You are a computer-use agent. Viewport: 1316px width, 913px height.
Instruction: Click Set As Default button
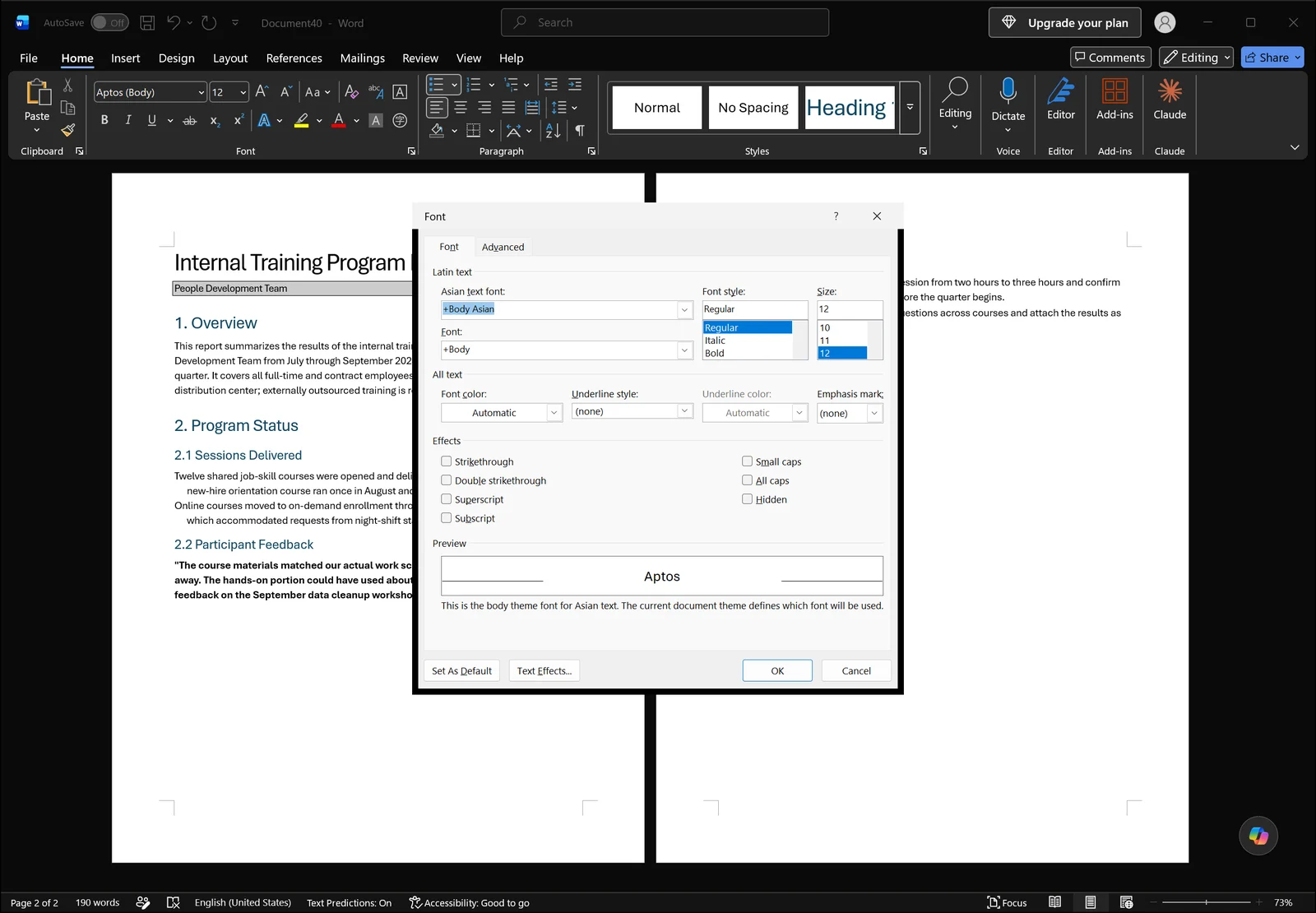pyautogui.click(x=461, y=670)
